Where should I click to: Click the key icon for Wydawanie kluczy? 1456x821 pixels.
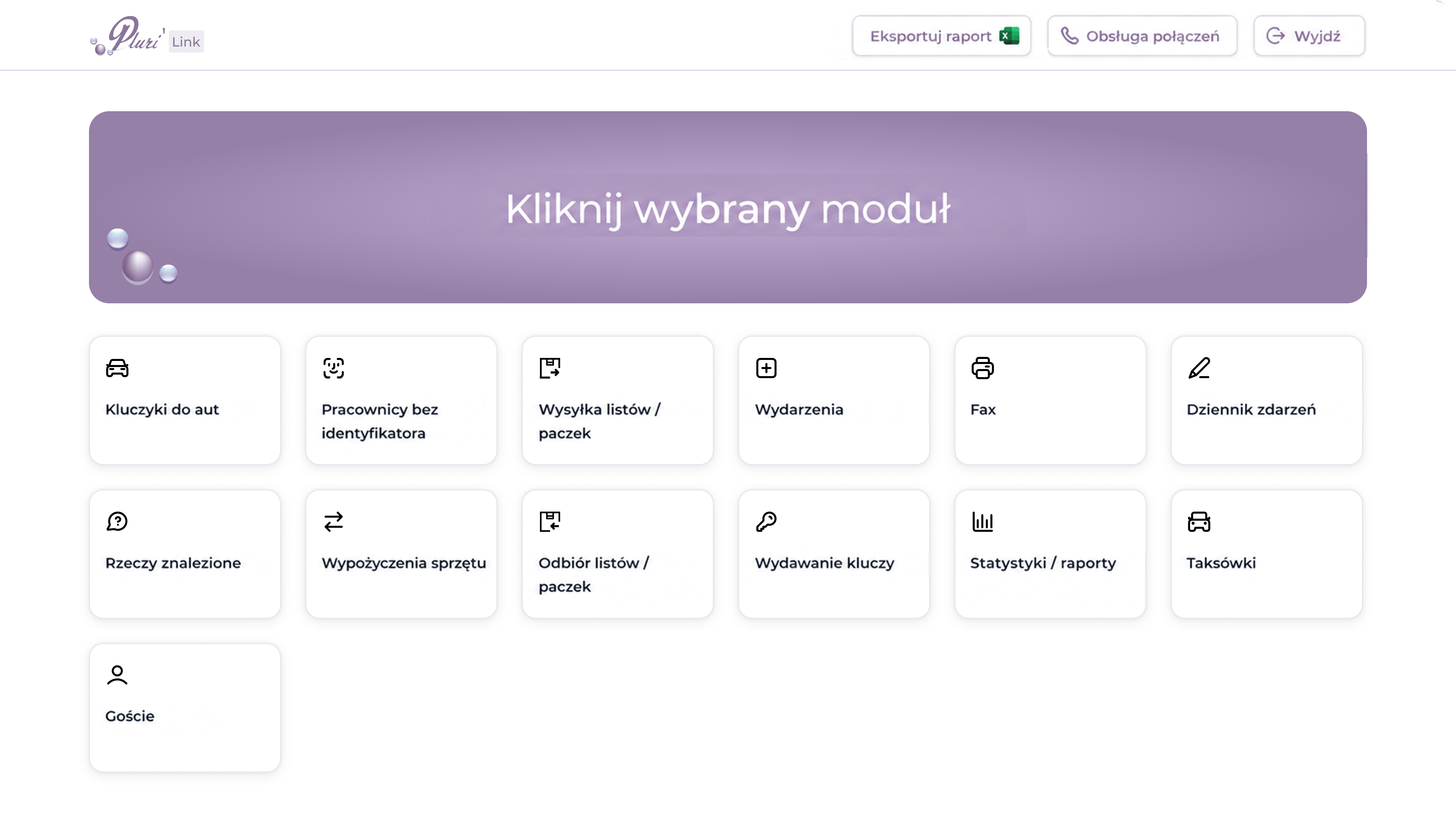click(x=766, y=521)
